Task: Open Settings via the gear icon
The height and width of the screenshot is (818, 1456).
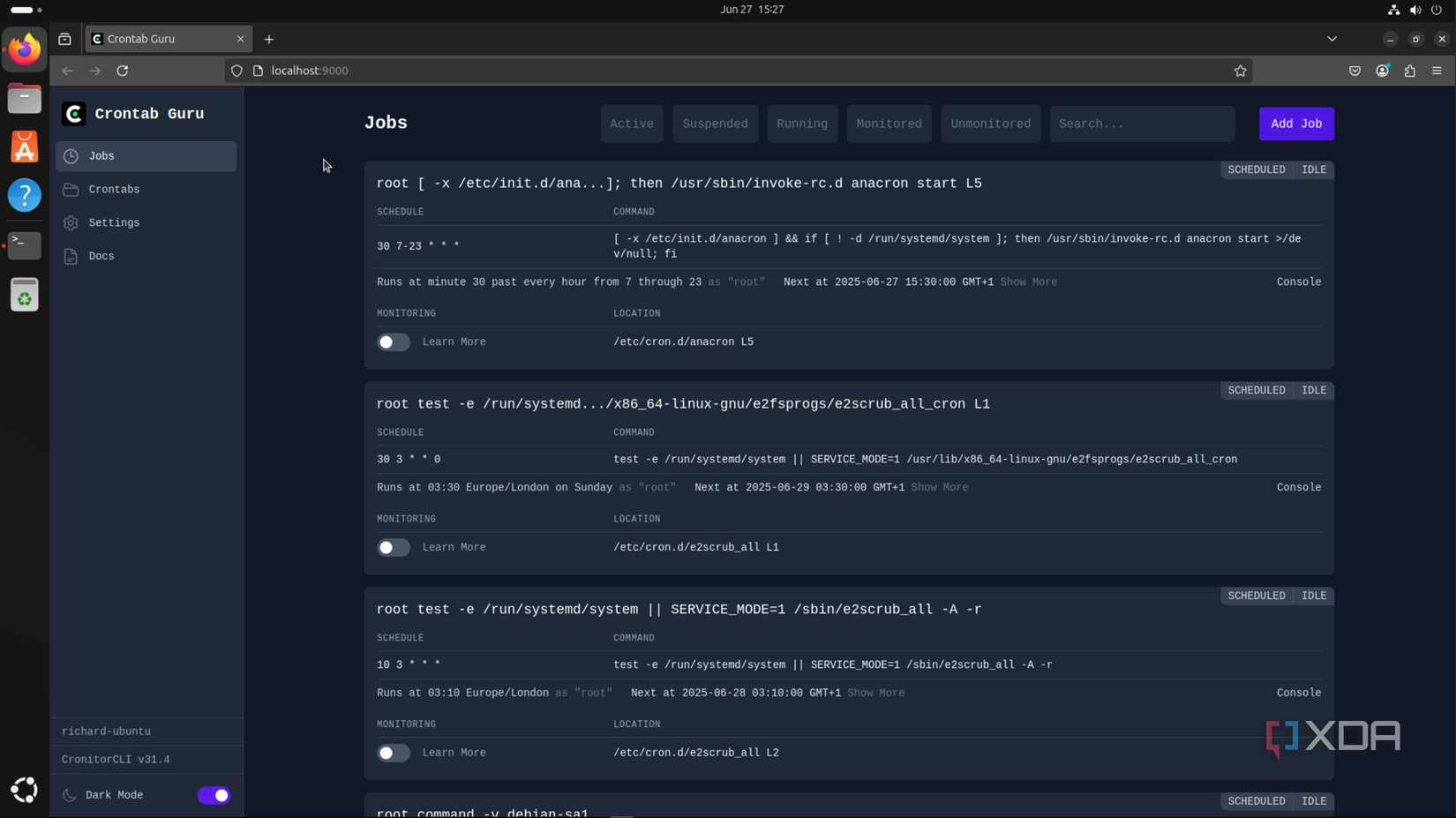Action: coord(71,222)
